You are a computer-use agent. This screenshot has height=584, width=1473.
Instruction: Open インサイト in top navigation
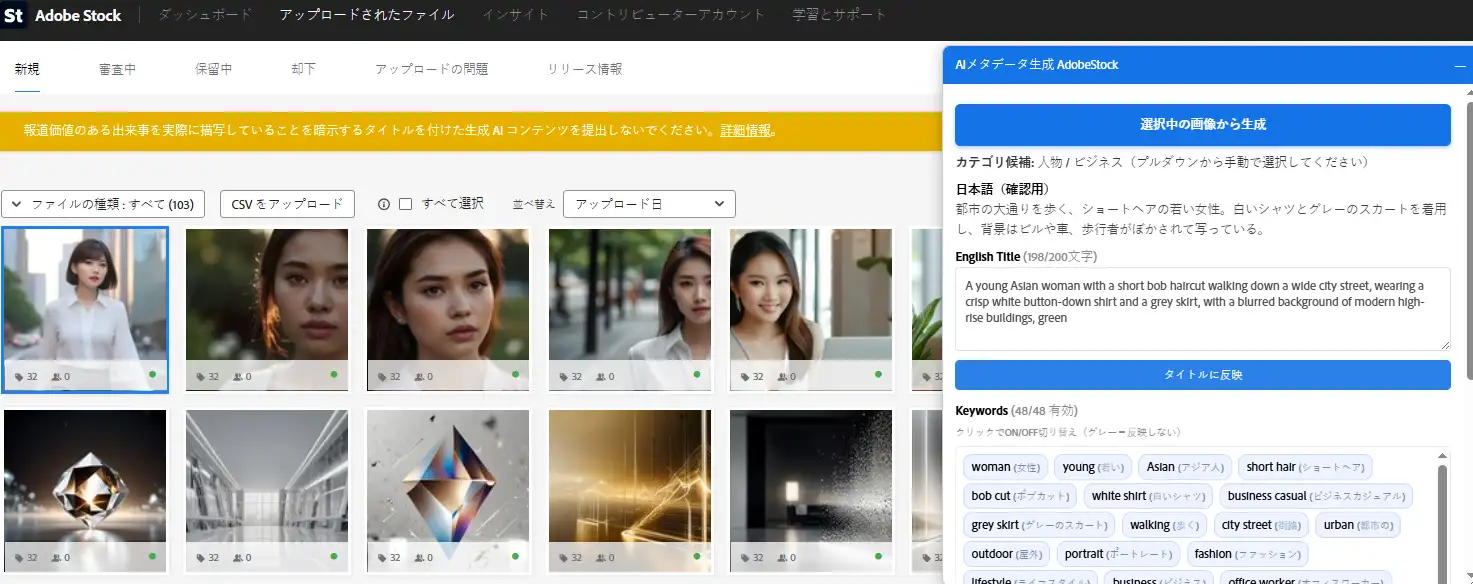point(515,15)
